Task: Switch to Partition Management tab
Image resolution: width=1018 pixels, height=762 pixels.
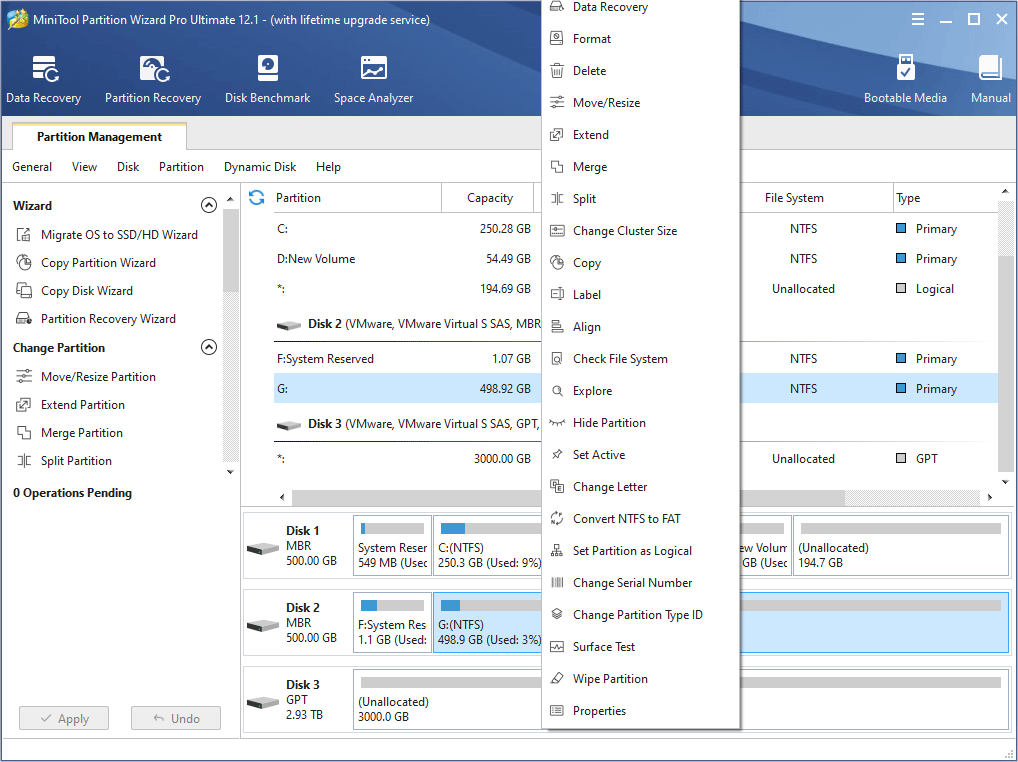Action: click(x=99, y=136)
